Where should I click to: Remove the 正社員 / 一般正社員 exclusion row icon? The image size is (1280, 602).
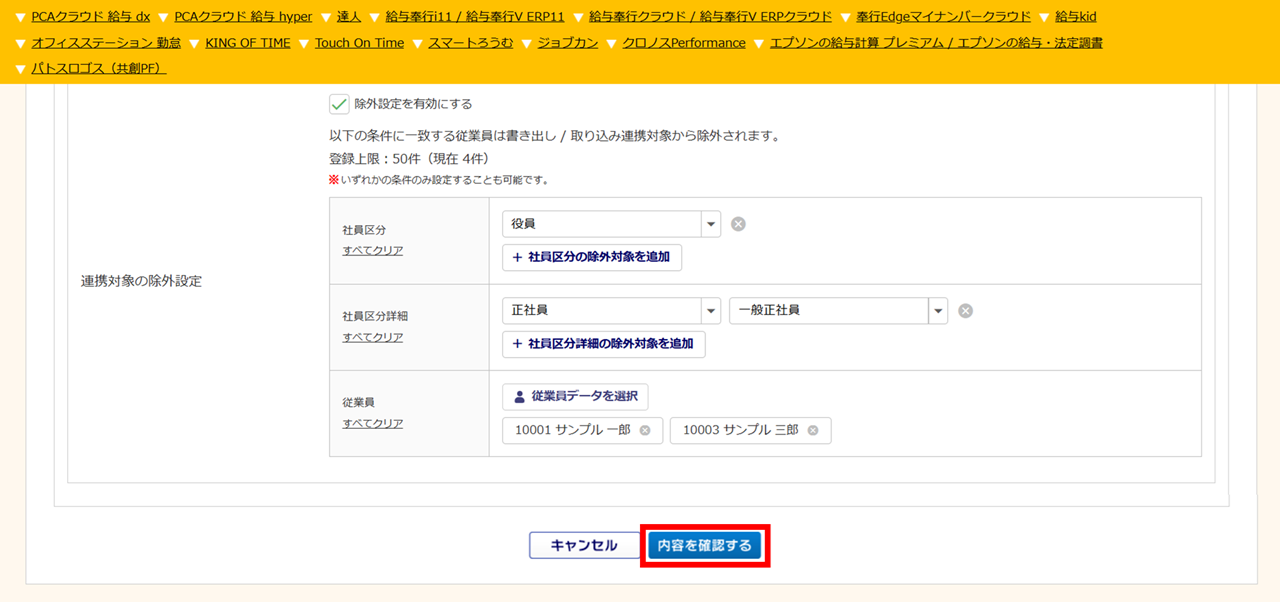[965, 311]
